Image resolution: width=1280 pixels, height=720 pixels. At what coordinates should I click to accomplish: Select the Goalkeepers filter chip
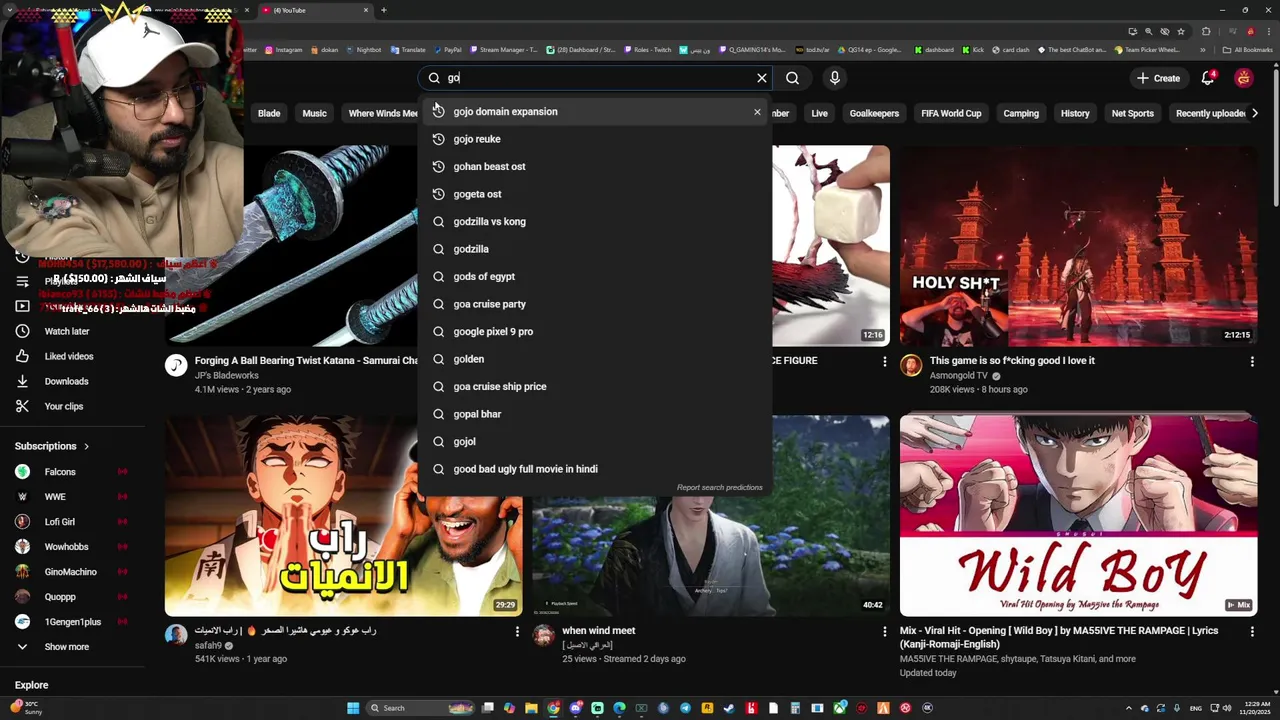[x=874, y=113]
